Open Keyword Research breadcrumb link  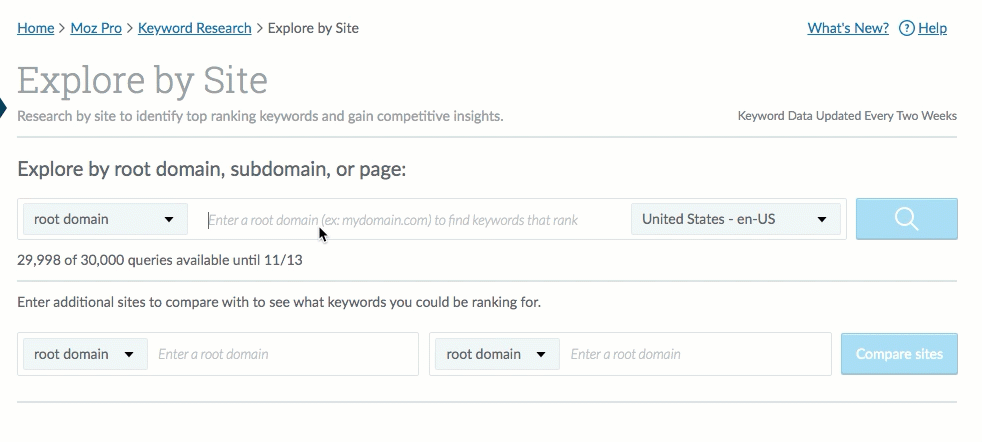[x=194, y=28]
